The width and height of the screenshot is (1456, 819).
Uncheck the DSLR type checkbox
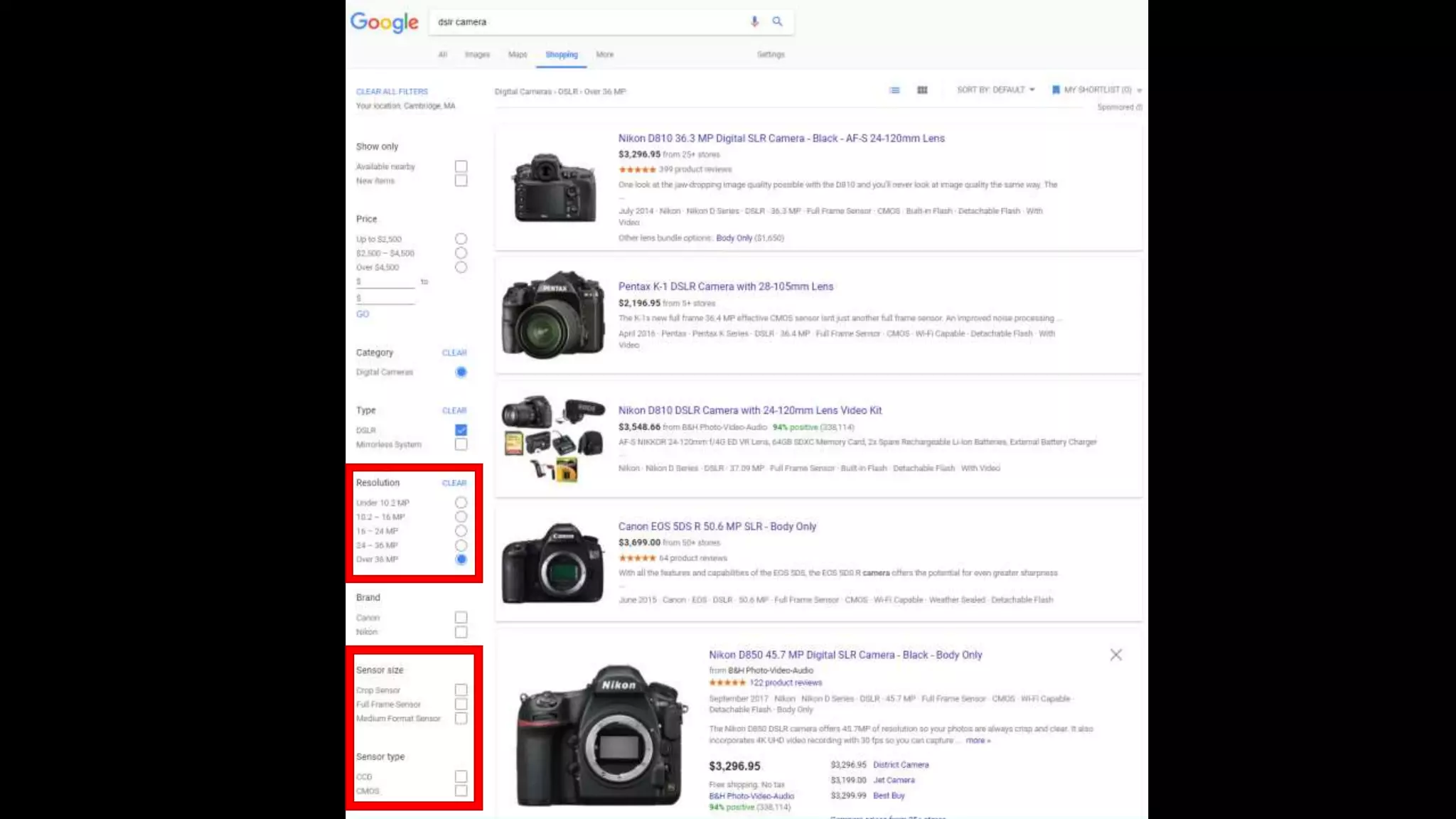click(x=461, y=430)
